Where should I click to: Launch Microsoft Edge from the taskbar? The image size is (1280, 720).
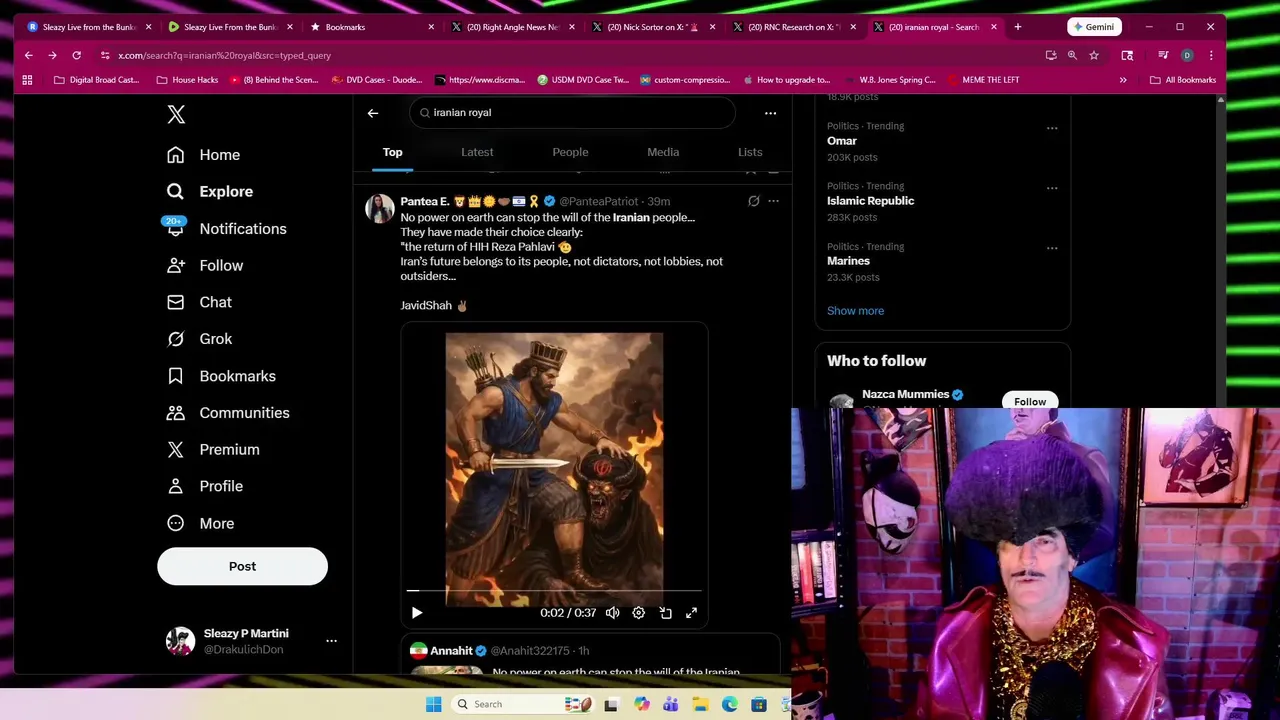click(x=730, y=704)
